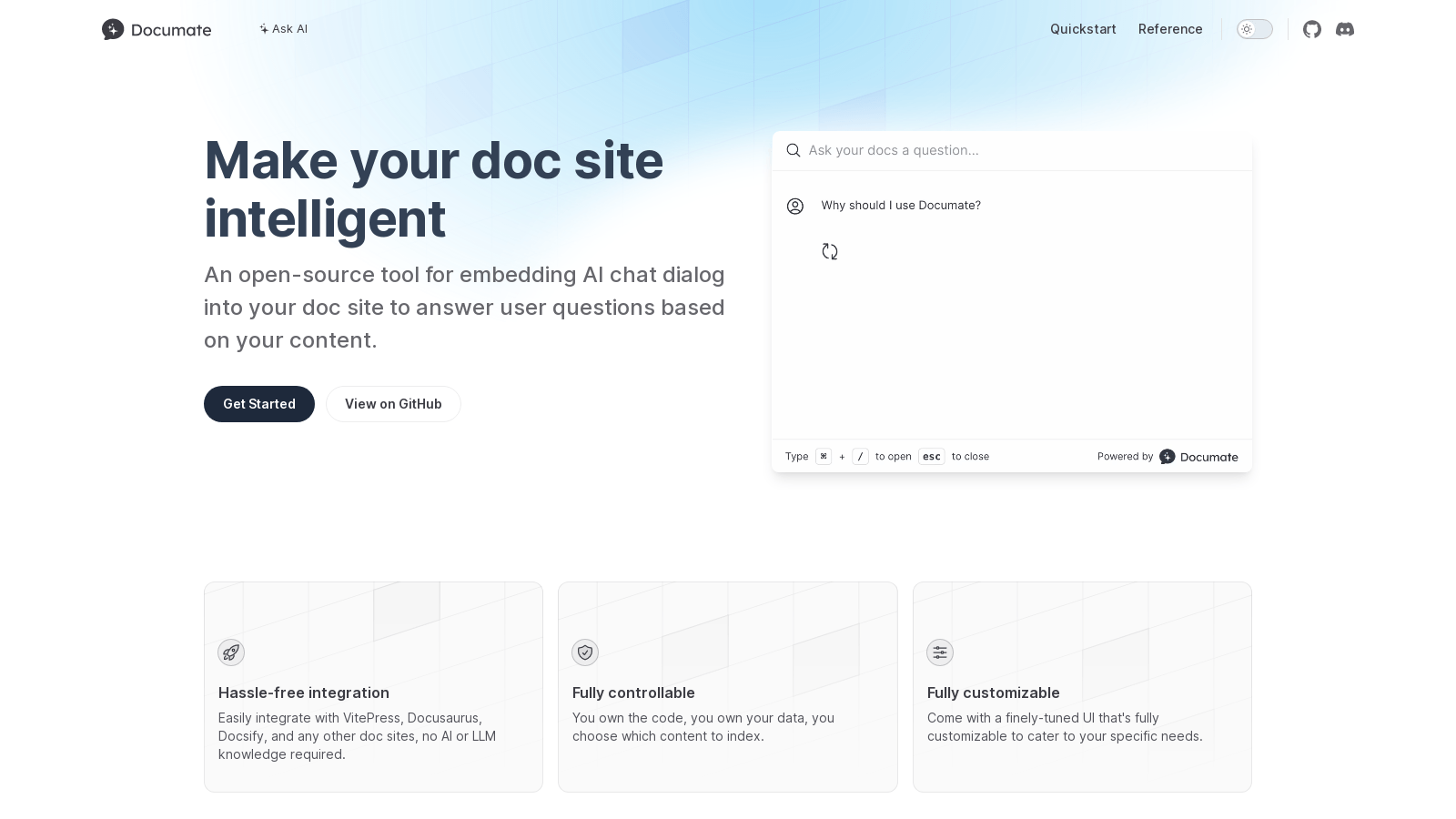Open the Fully controllable card
Viewport: 1456px width, 819px height.
click(x=727, y=687)
